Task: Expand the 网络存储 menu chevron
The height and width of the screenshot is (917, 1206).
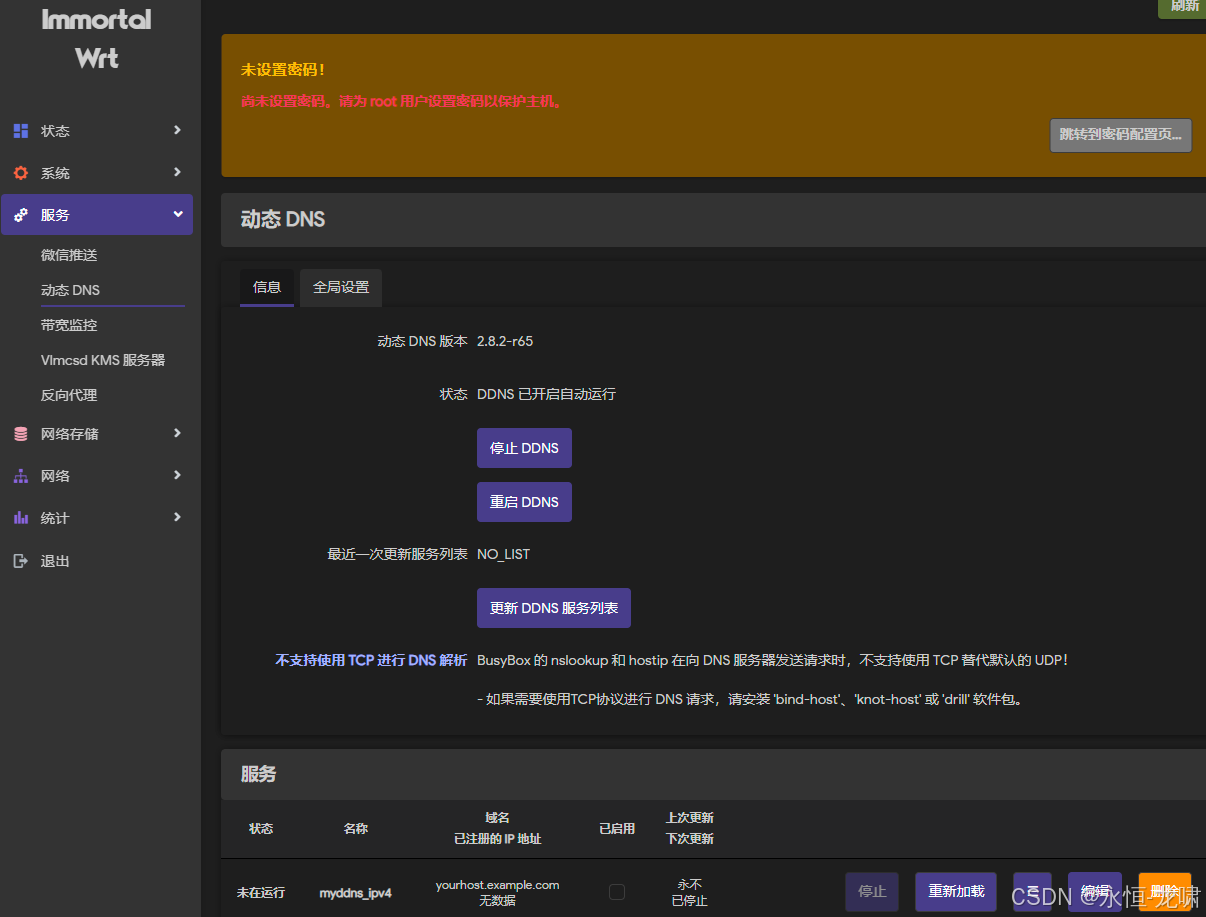Action: (x=177, y=433)
